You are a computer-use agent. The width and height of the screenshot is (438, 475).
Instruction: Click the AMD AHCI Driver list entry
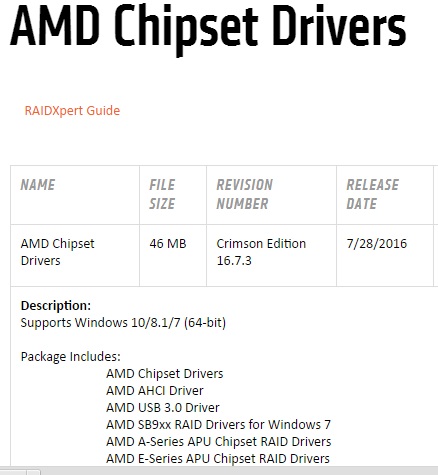[155, 391]
